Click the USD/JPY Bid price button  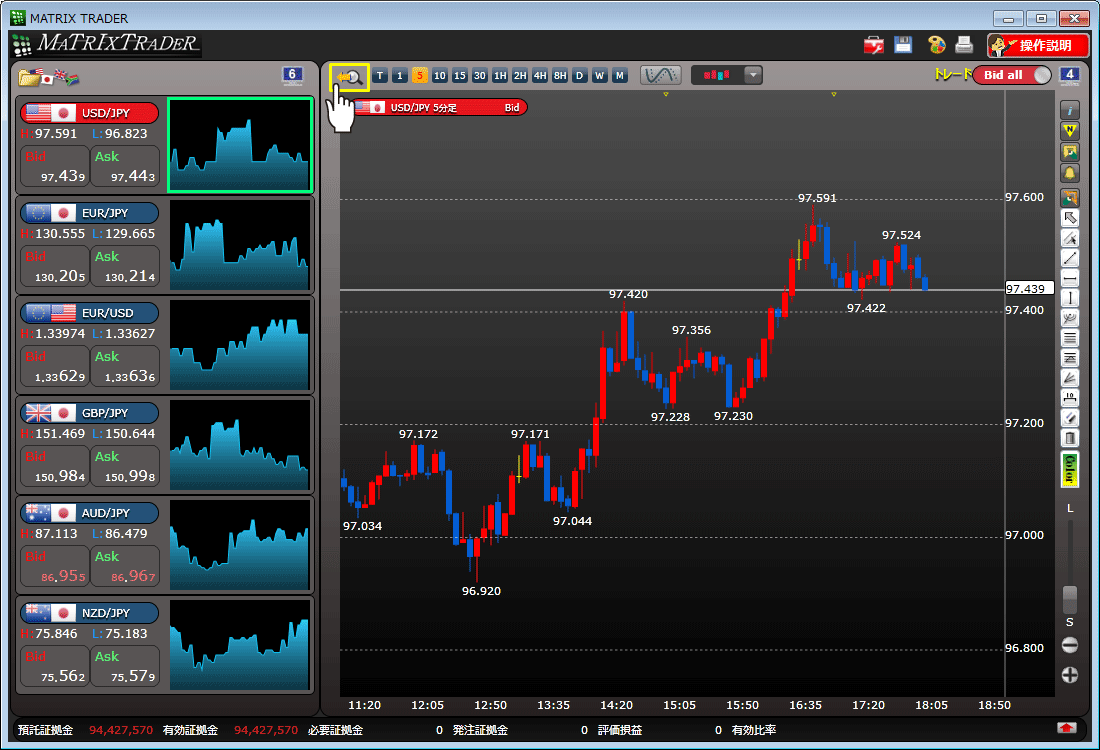[55, 166]
